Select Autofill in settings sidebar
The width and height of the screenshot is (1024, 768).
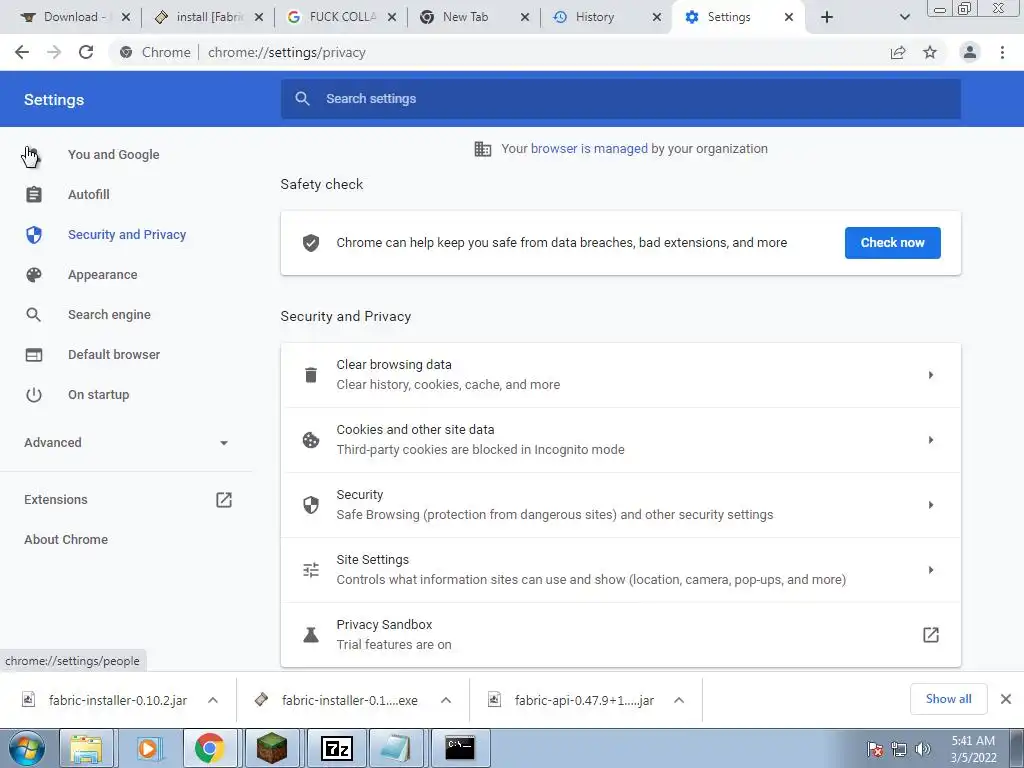[89, 195]
